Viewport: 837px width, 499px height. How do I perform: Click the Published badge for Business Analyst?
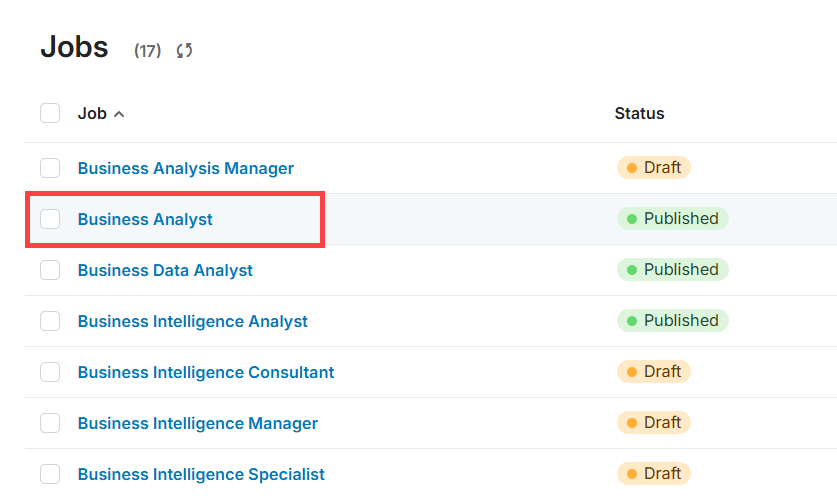tap(672, 218)
